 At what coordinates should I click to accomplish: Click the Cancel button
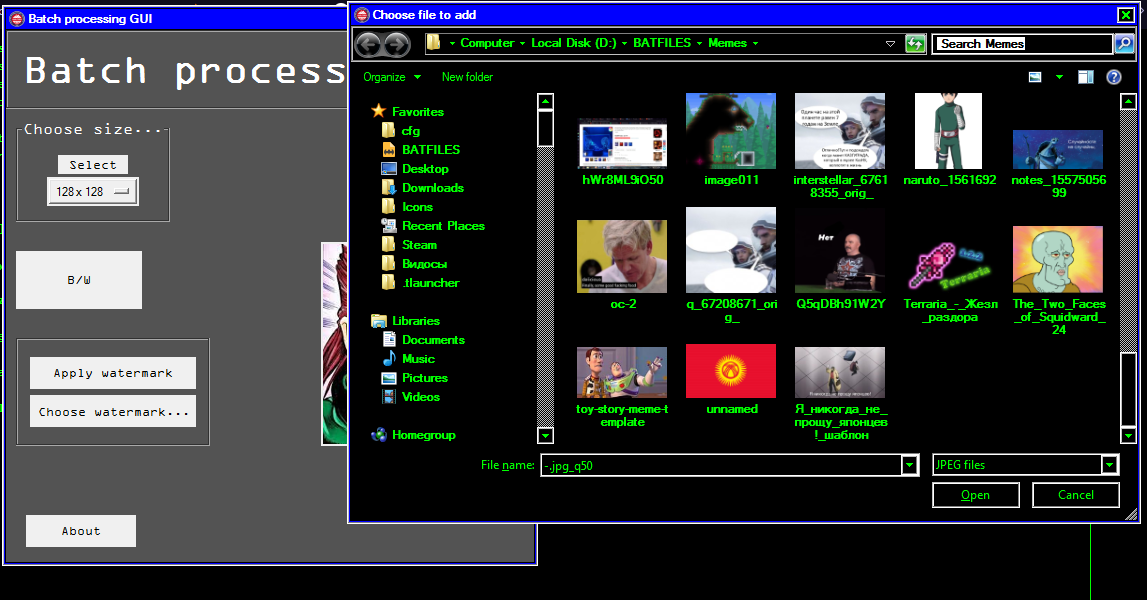[1076, 495]
